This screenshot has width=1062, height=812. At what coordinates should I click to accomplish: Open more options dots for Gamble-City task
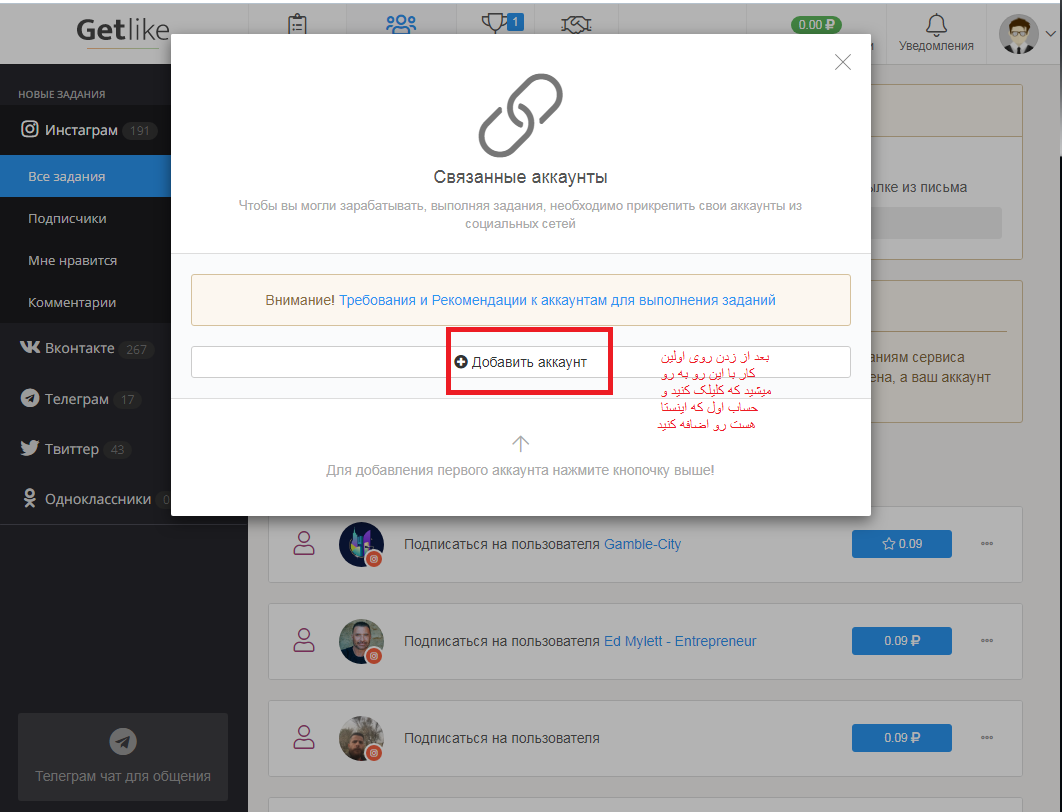click(987, 544)
